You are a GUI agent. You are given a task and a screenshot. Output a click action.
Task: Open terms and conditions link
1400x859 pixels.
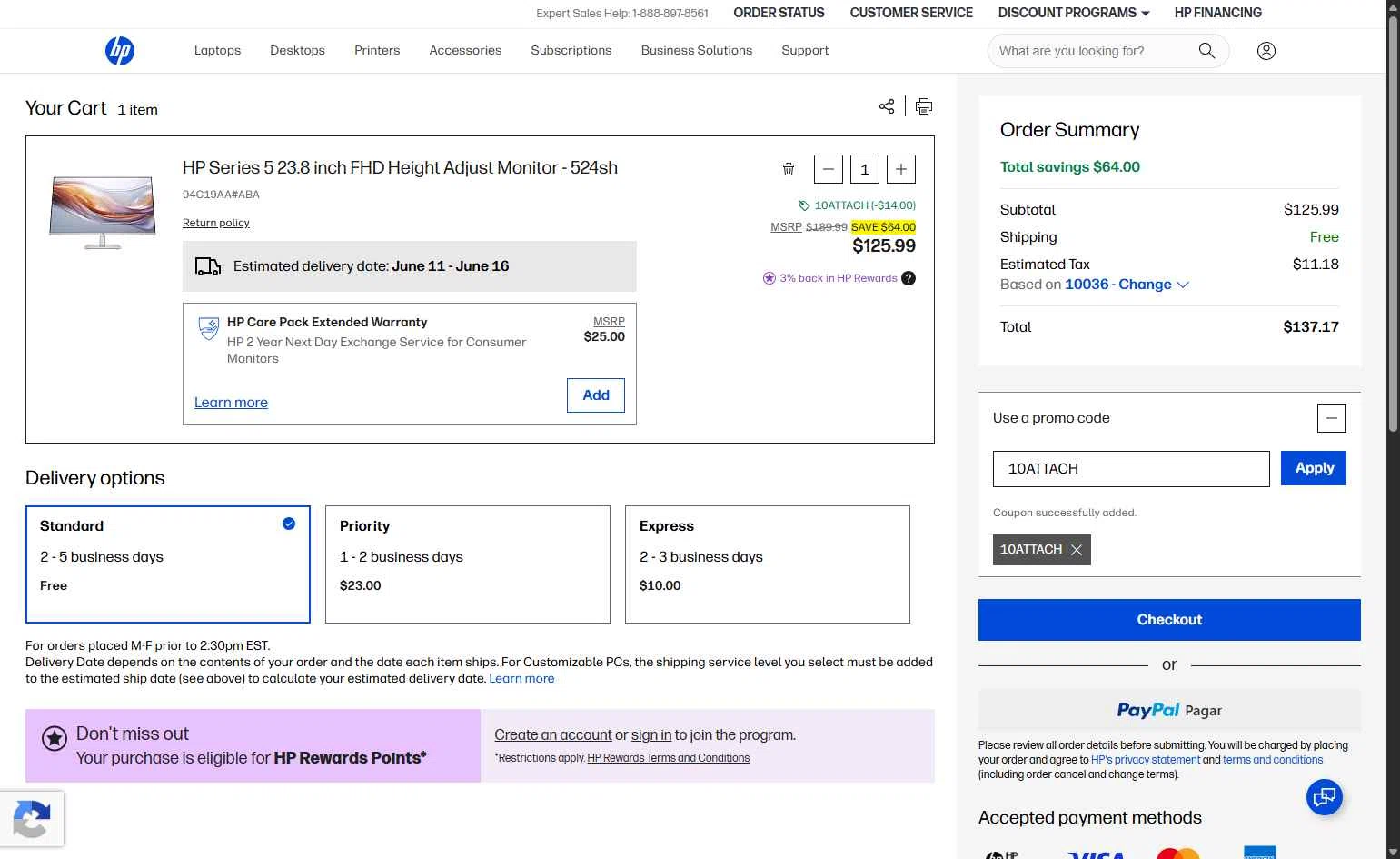[x=1273, y=760]
